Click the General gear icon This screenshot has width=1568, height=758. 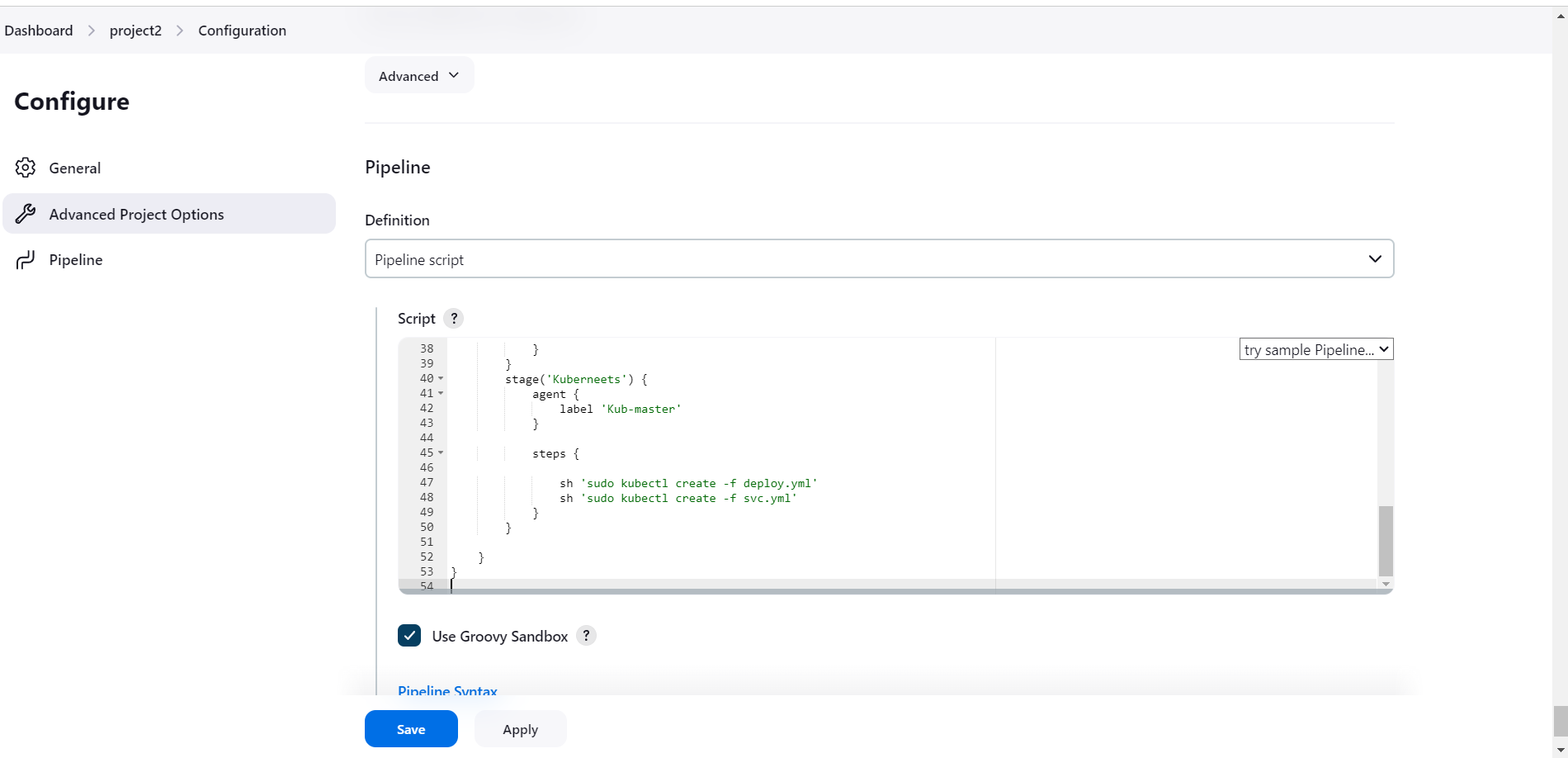[26, 168]
